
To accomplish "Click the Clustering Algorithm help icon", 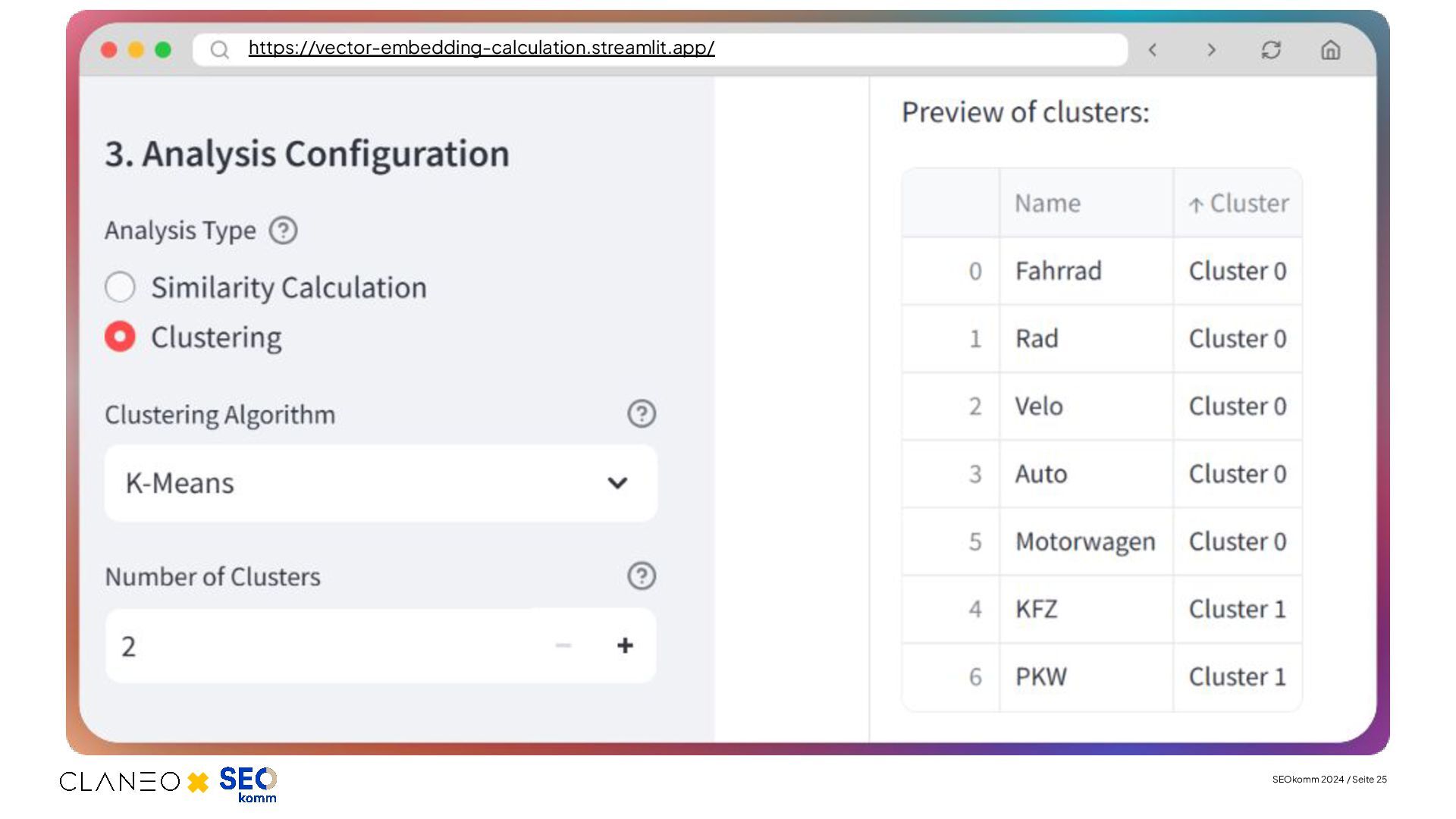I will 642,414.
